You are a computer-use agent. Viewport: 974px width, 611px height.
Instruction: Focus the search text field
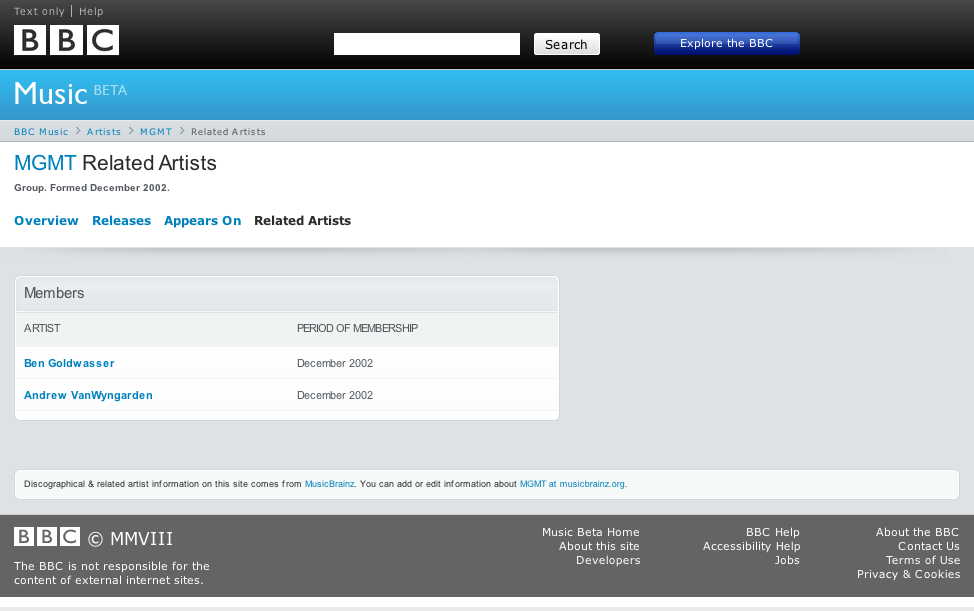tap(427, 44)
